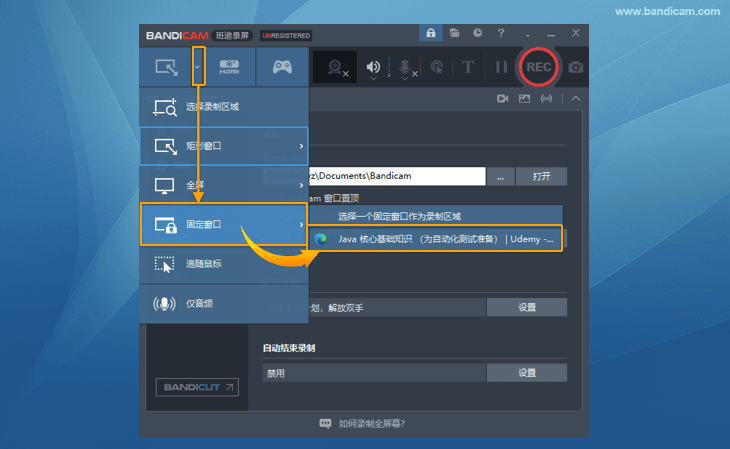Open the 如何录制全屏幕? help link
The height and width of the screenshot is (449, 730).
[x=372, y=423]
